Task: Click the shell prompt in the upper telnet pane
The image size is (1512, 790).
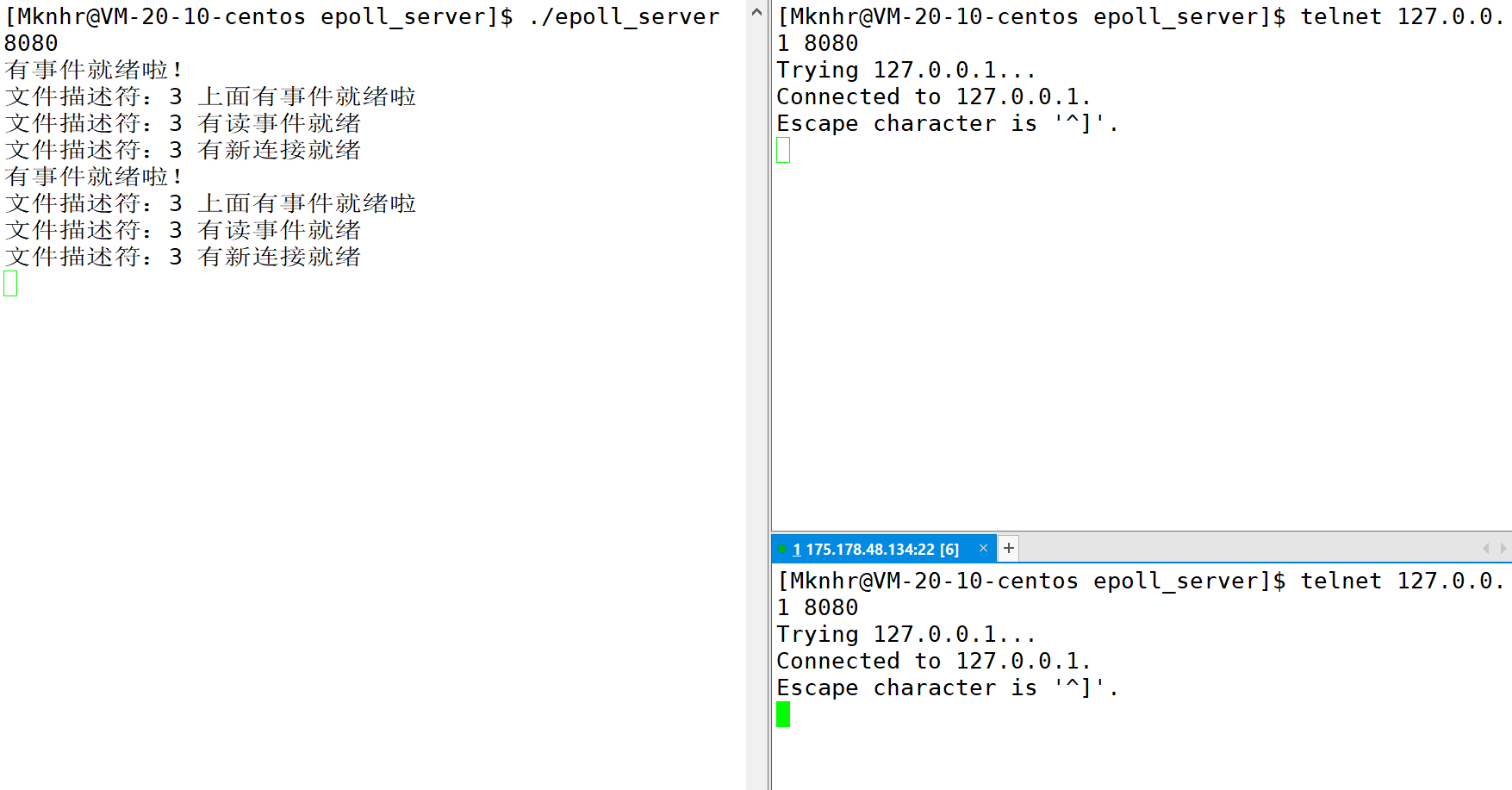Action: (1032, 16)
